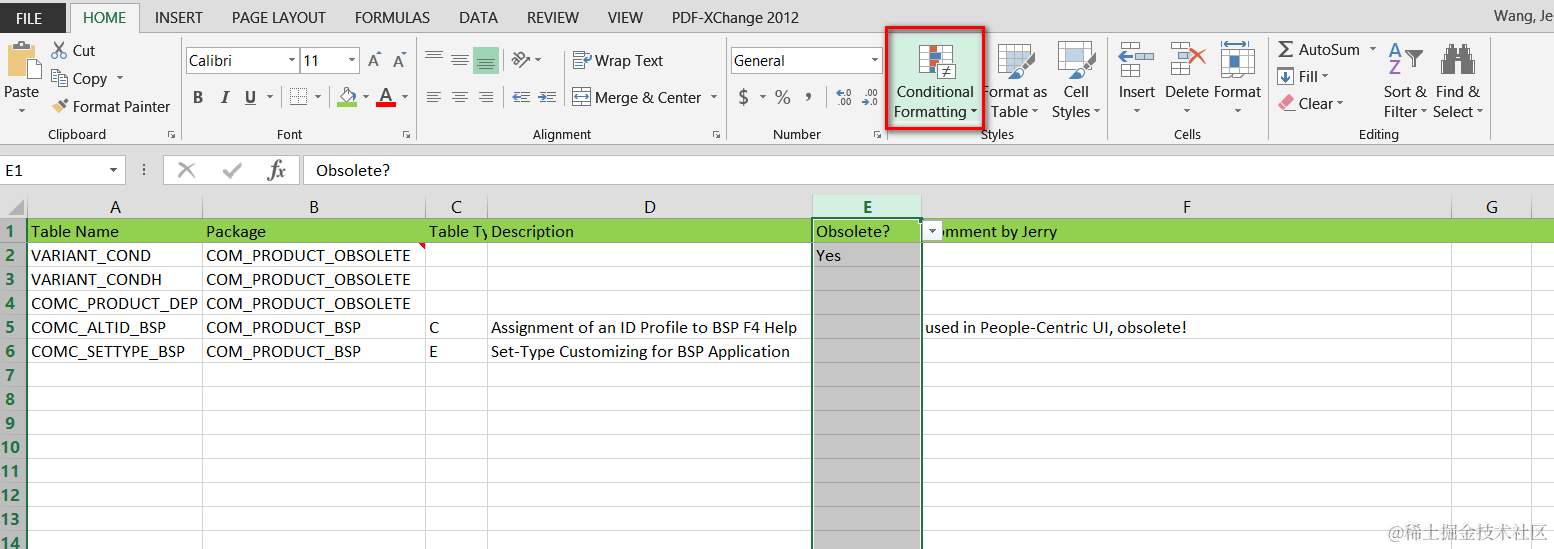Toggle Italic formatting
This screenshot has height=549, width=1554.
[x=224, y=97]
